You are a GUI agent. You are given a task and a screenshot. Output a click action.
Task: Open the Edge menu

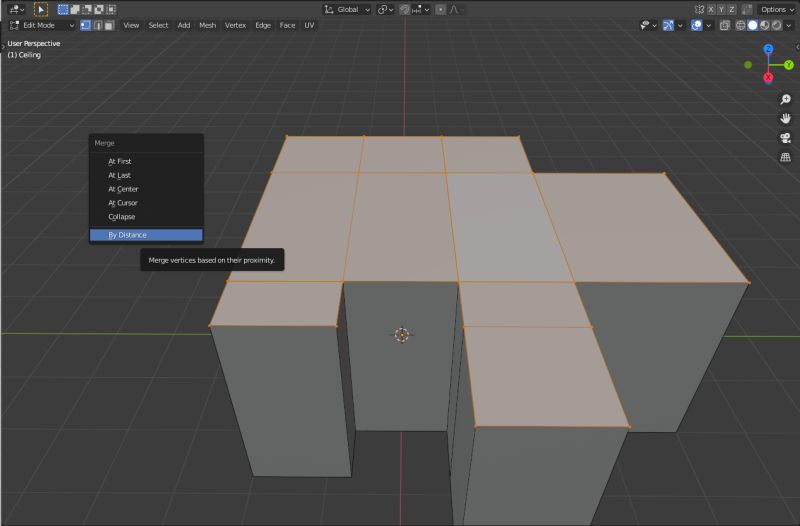(x=263, y=25)
